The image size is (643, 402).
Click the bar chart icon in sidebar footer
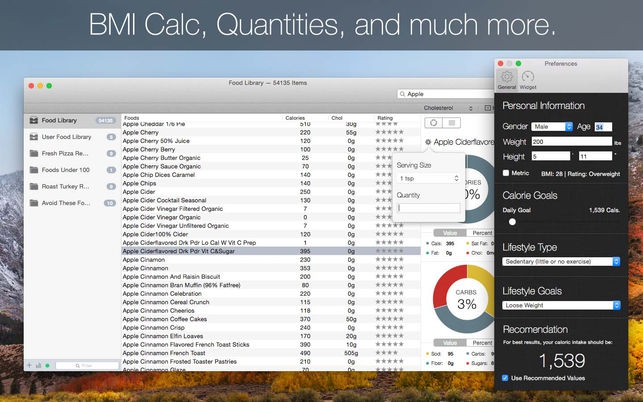click(x=39, y=365)
